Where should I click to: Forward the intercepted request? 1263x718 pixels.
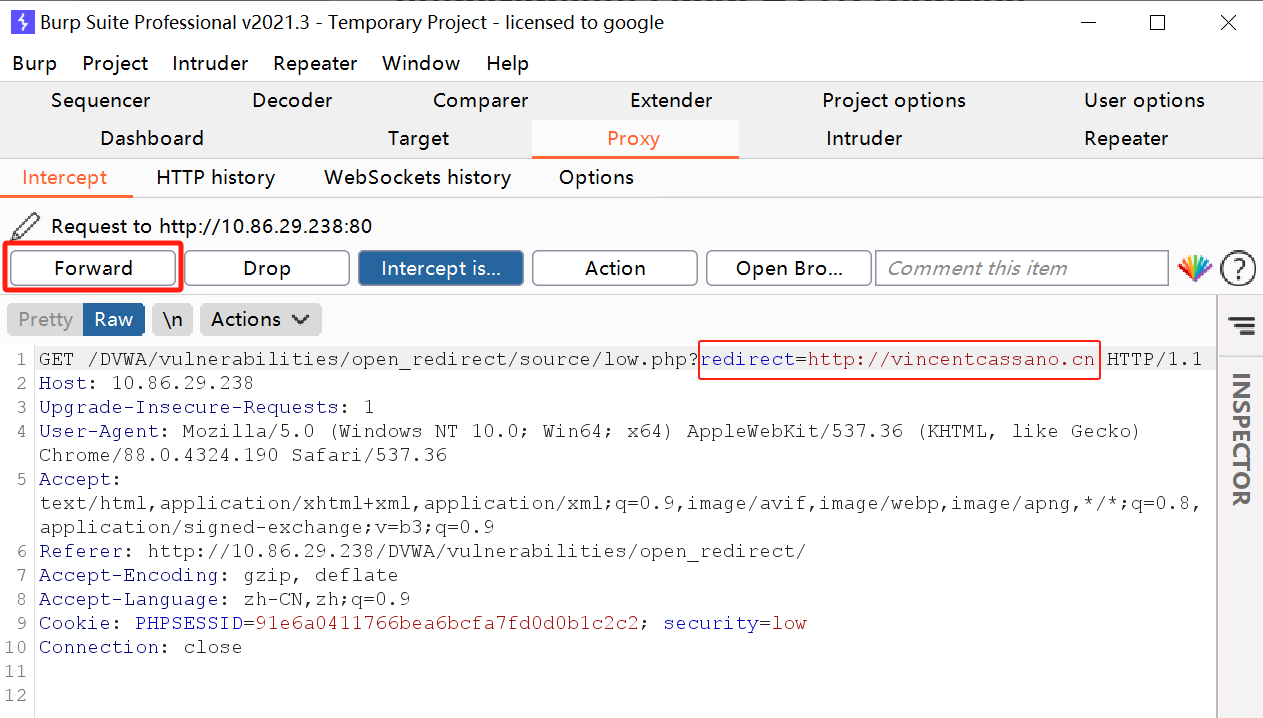93,268
